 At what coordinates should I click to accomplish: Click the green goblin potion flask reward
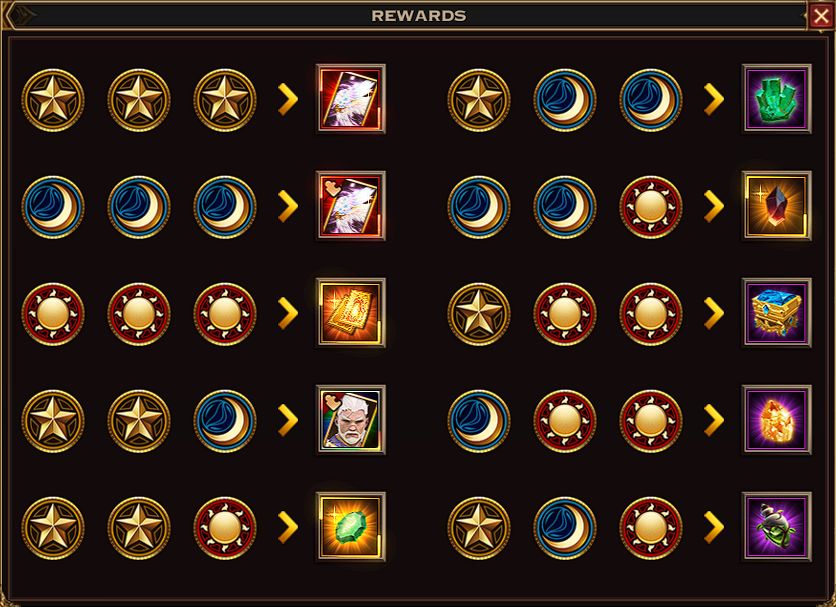777,526
